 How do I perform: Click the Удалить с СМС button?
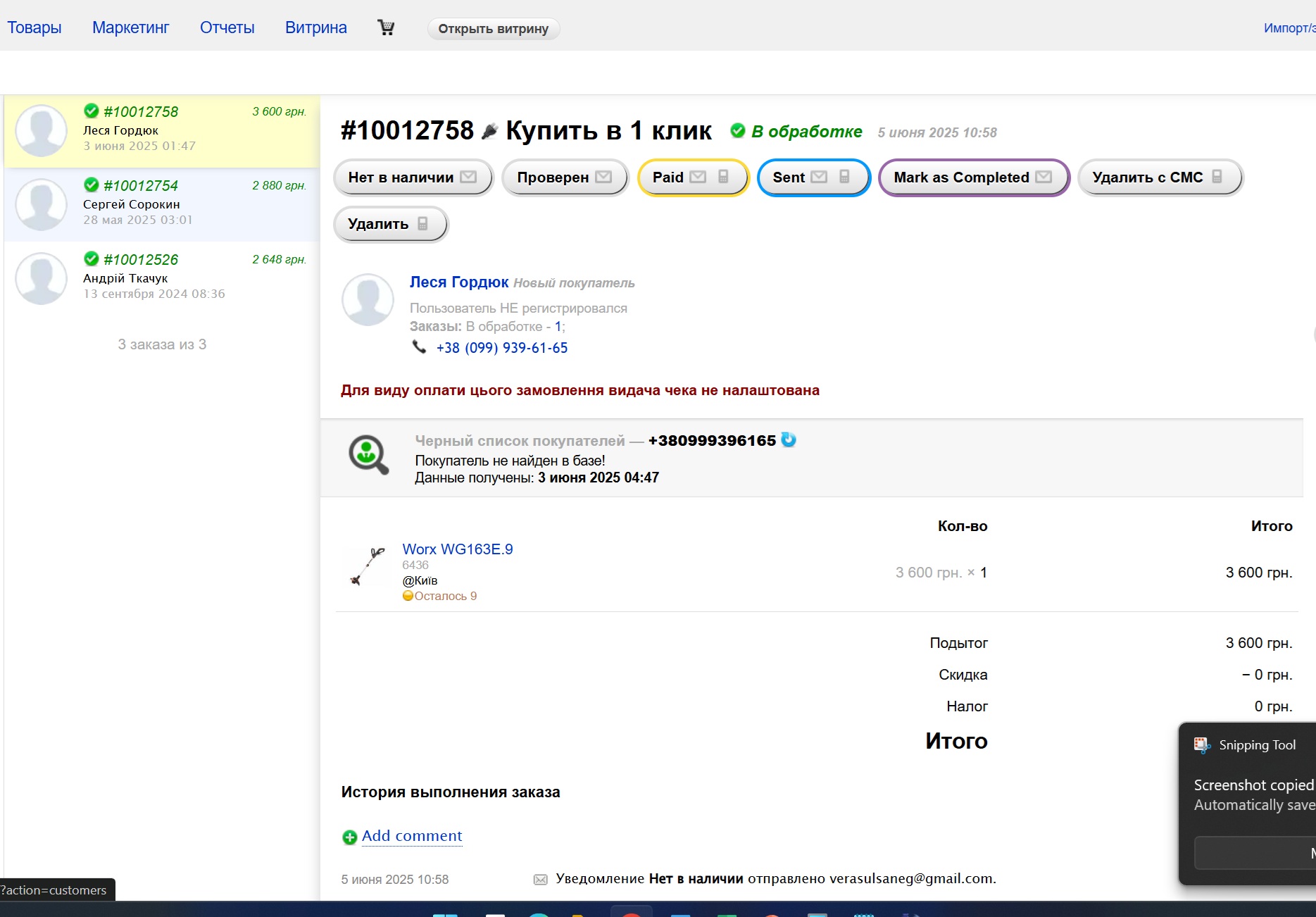pos(1160,177)
